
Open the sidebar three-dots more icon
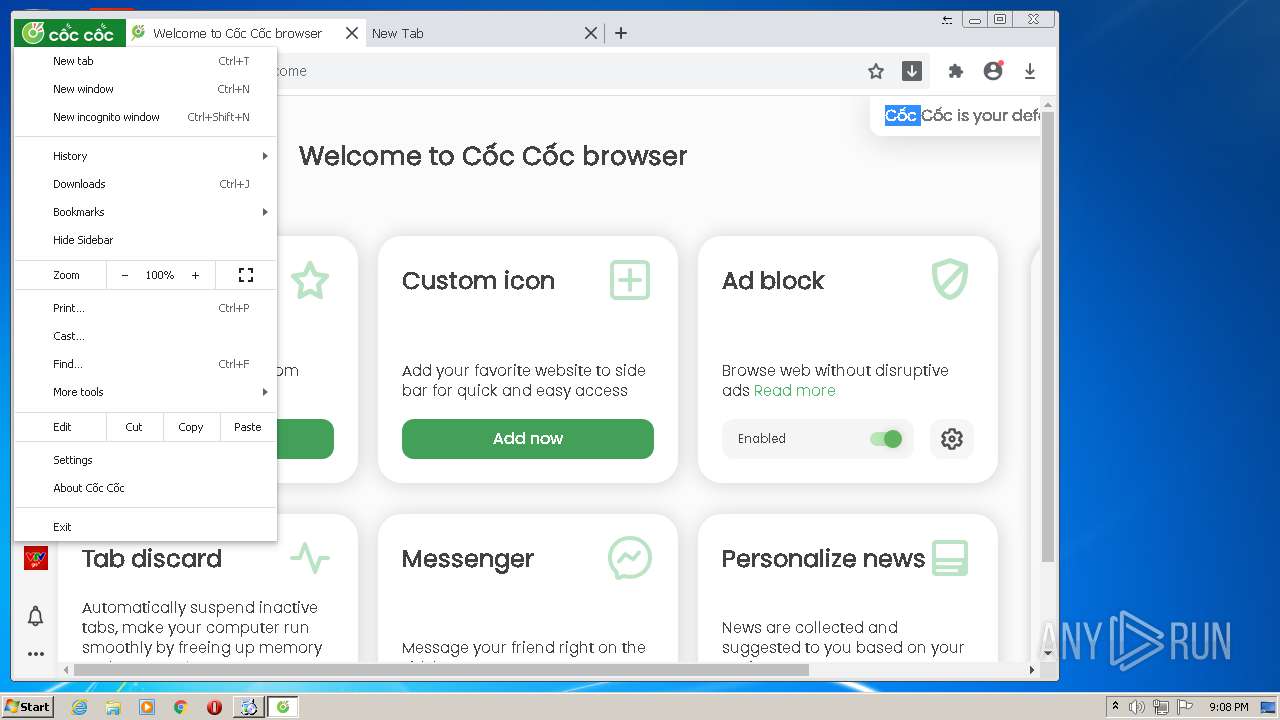click(x=36, y=654)
